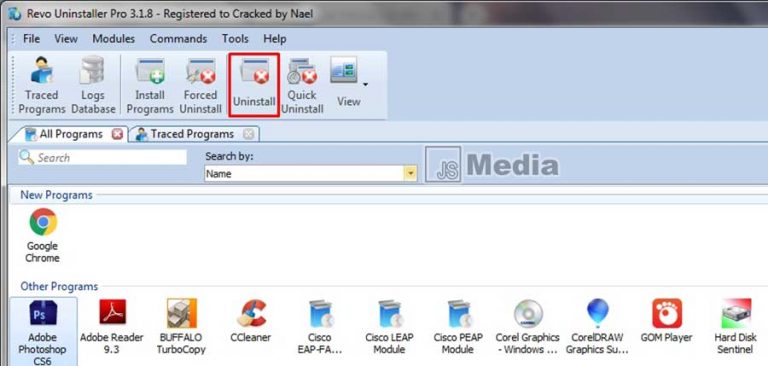Click into the Search input field

pos(103,157)
